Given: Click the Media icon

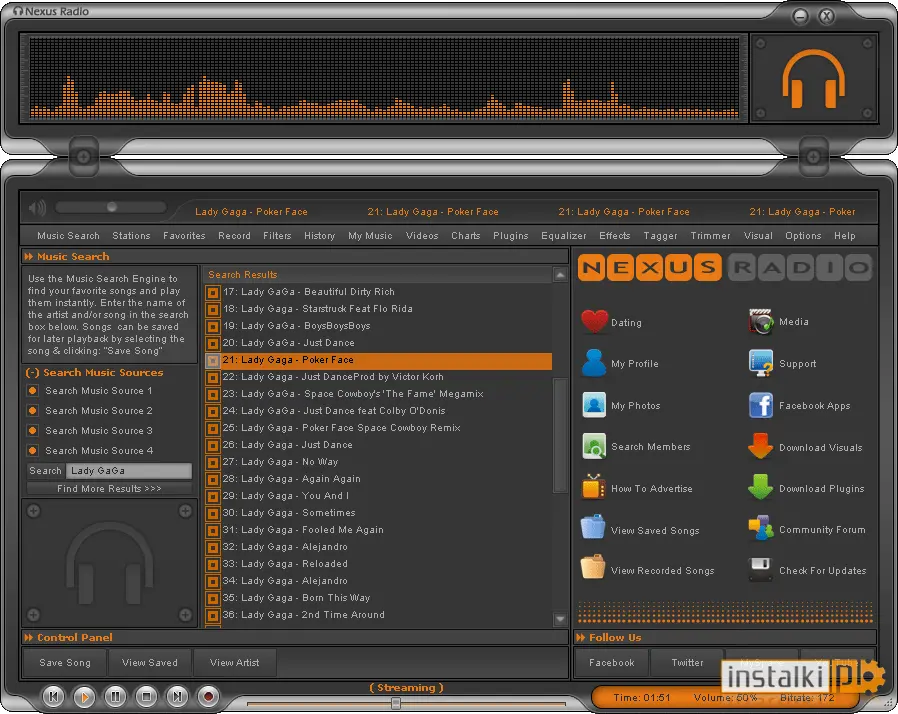Looking at the screenshot, I should pyautogui.click(x=761, y=322).
